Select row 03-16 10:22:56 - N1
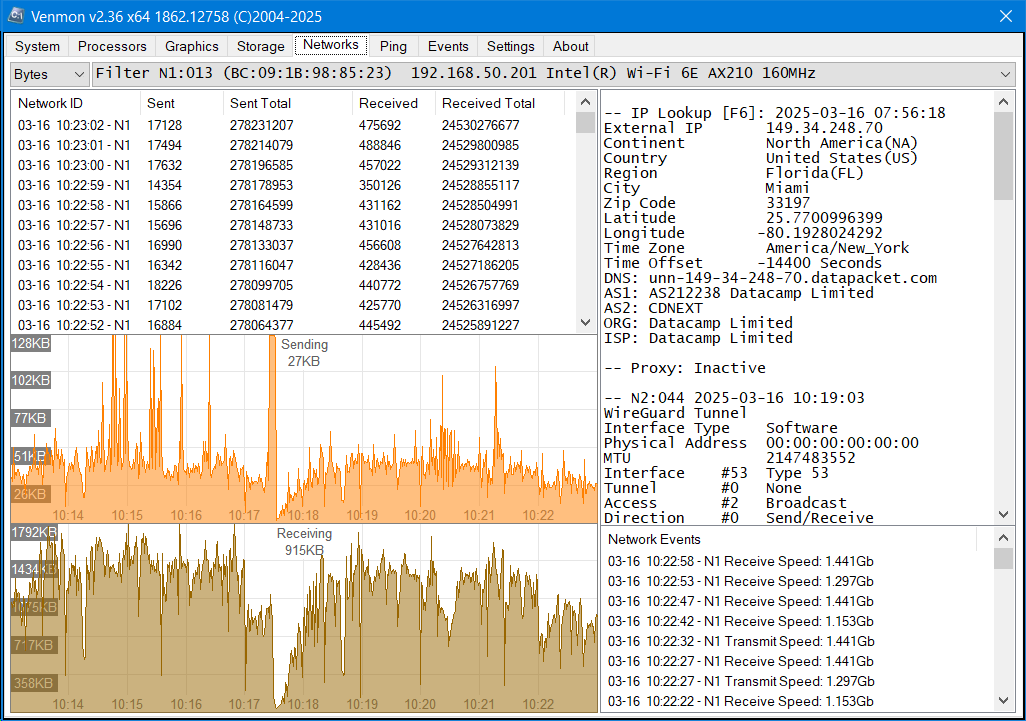Screen dimensions: 1026x721 [x=293, y=245]
